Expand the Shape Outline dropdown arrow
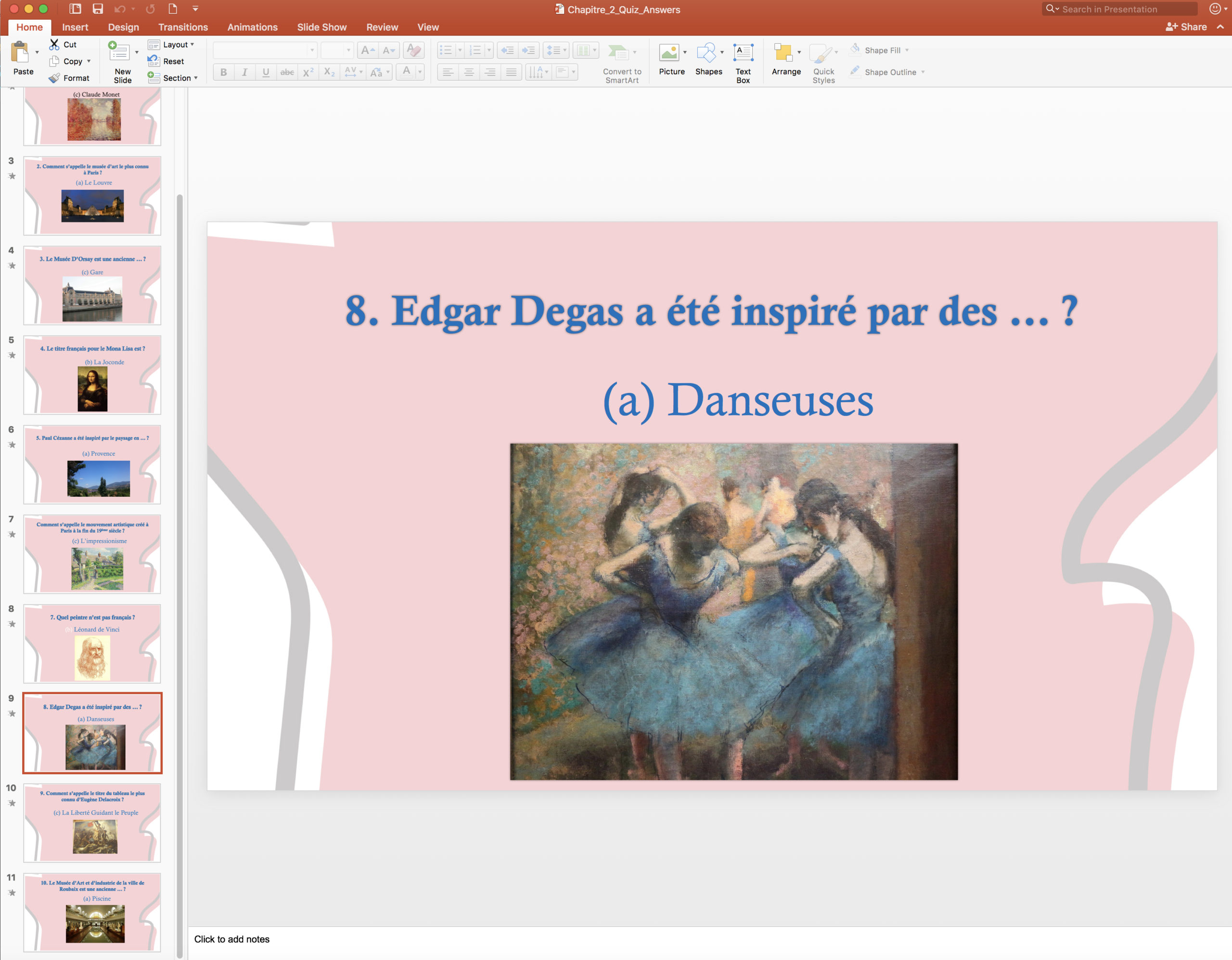 (x=923, y=72)
